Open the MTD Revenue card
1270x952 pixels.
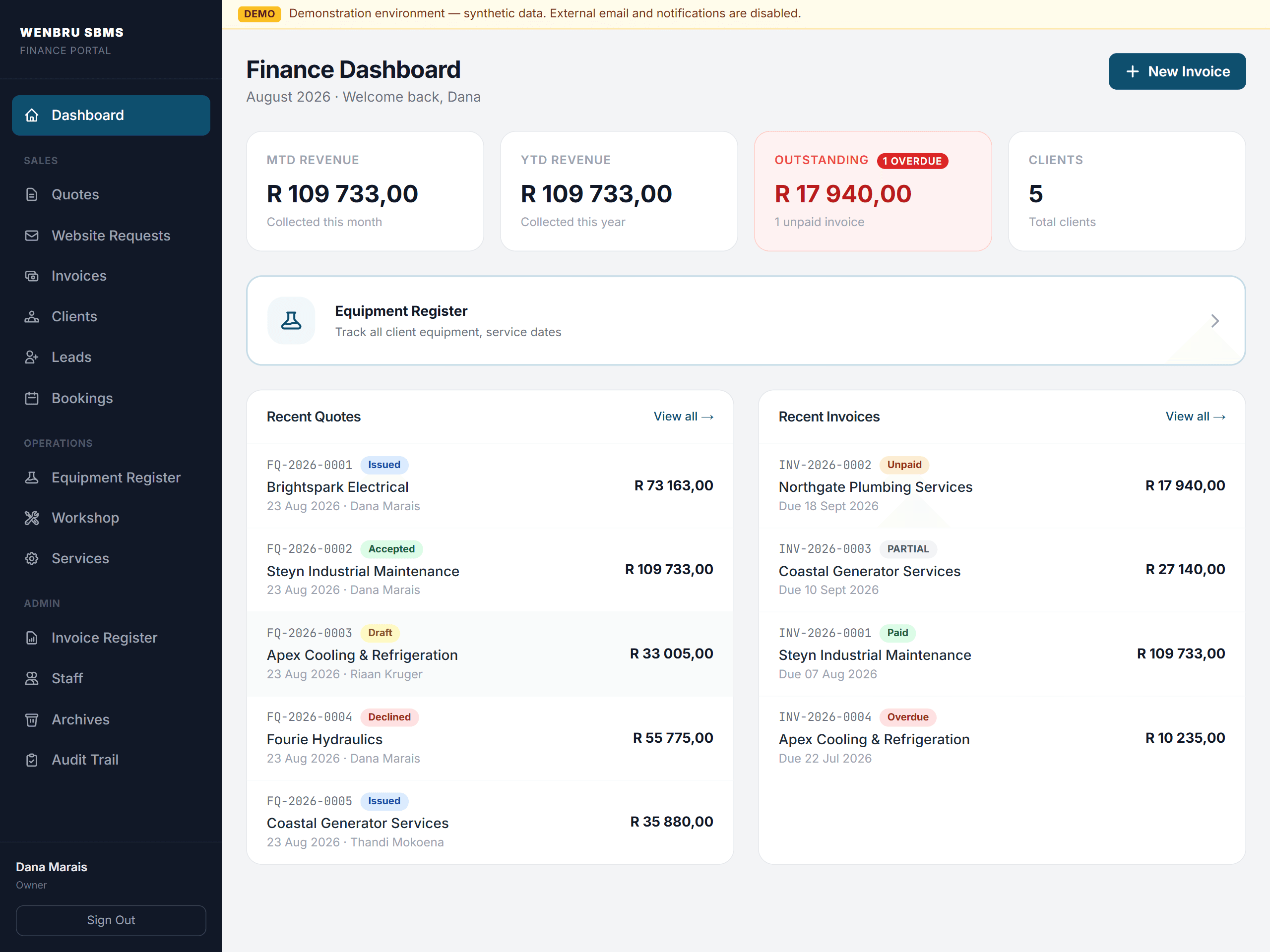pos(365,191)
